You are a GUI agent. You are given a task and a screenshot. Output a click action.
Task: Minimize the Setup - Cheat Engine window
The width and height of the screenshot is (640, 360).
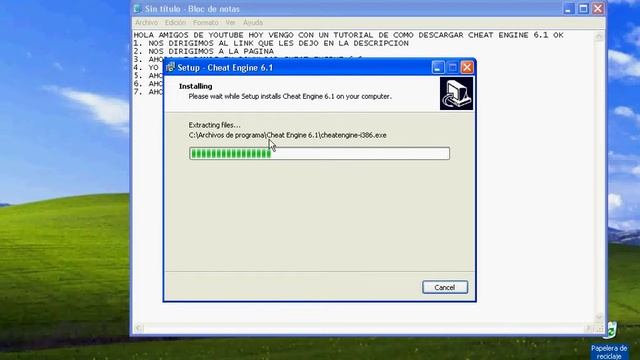[438, 67]
